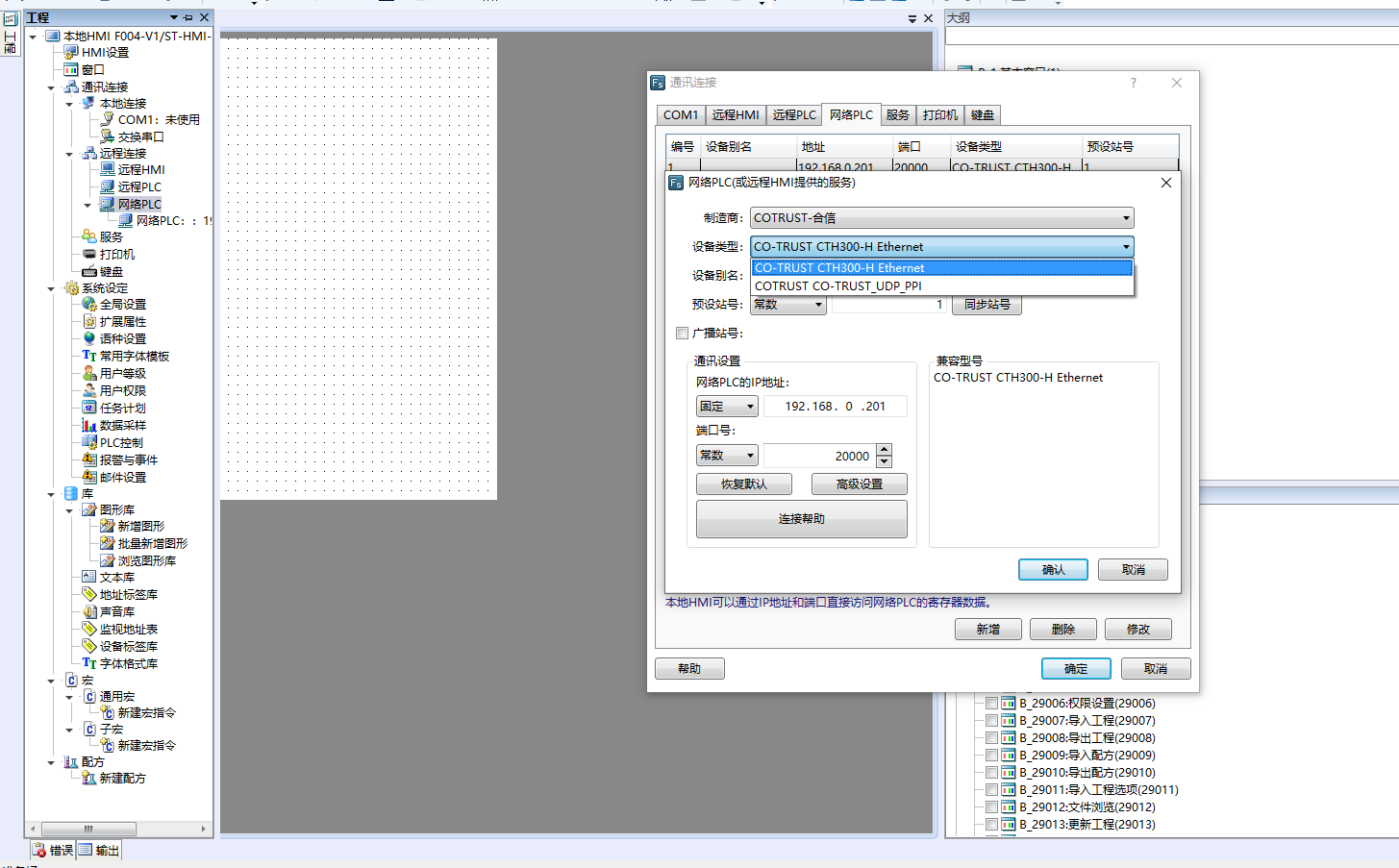
Task: Click the 打印机 printer icon in tree
Action: click(89, 254)
